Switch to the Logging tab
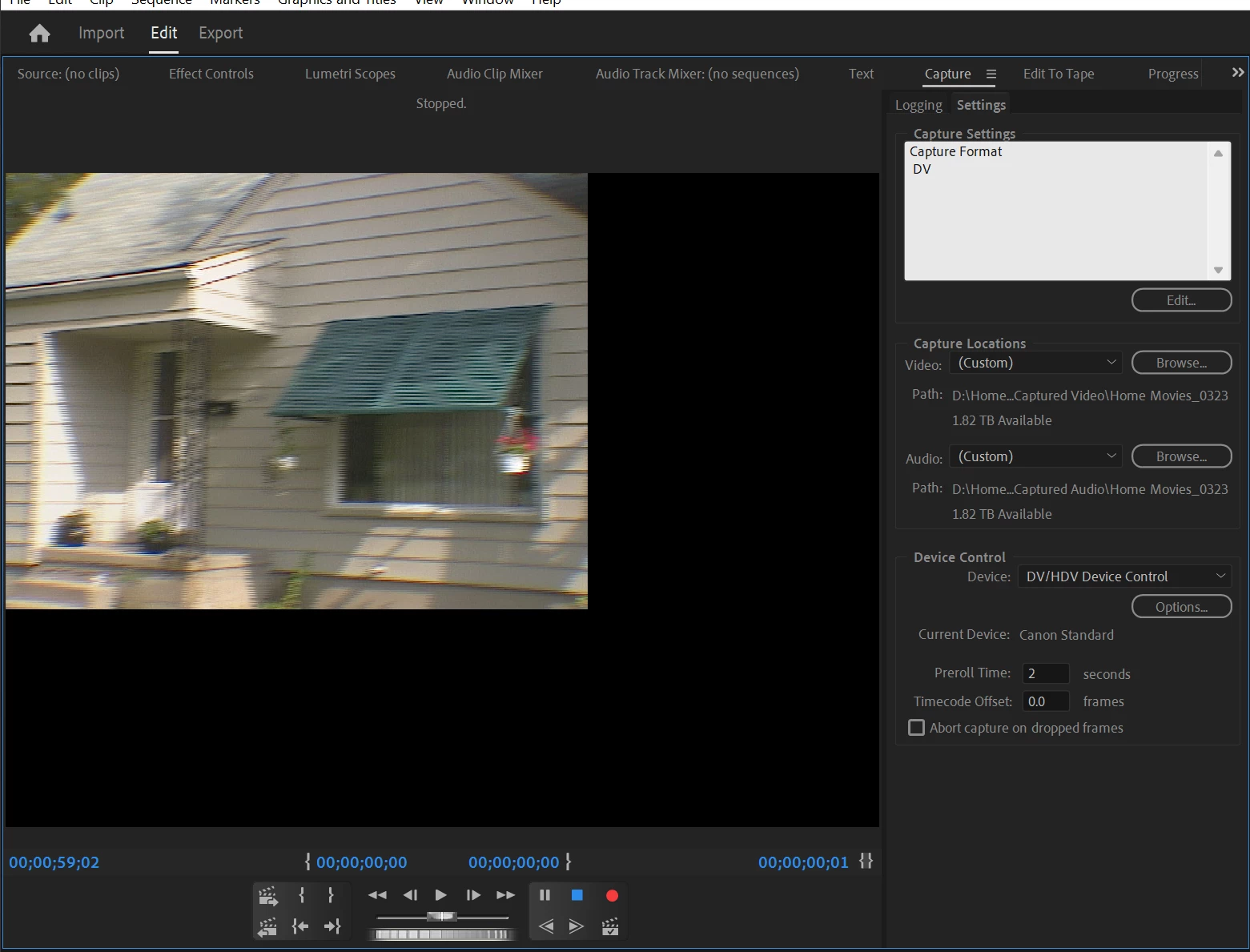The width and height of the screenshot is (1250, 952). (x=918, y=105)
